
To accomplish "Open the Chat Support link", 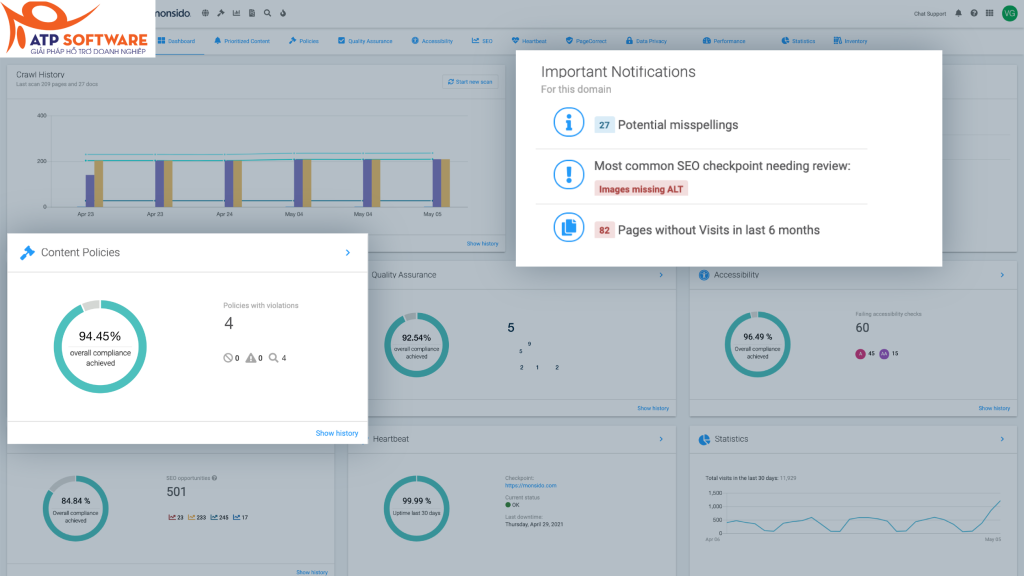I will pyautogui.click(x=929, y=14).
